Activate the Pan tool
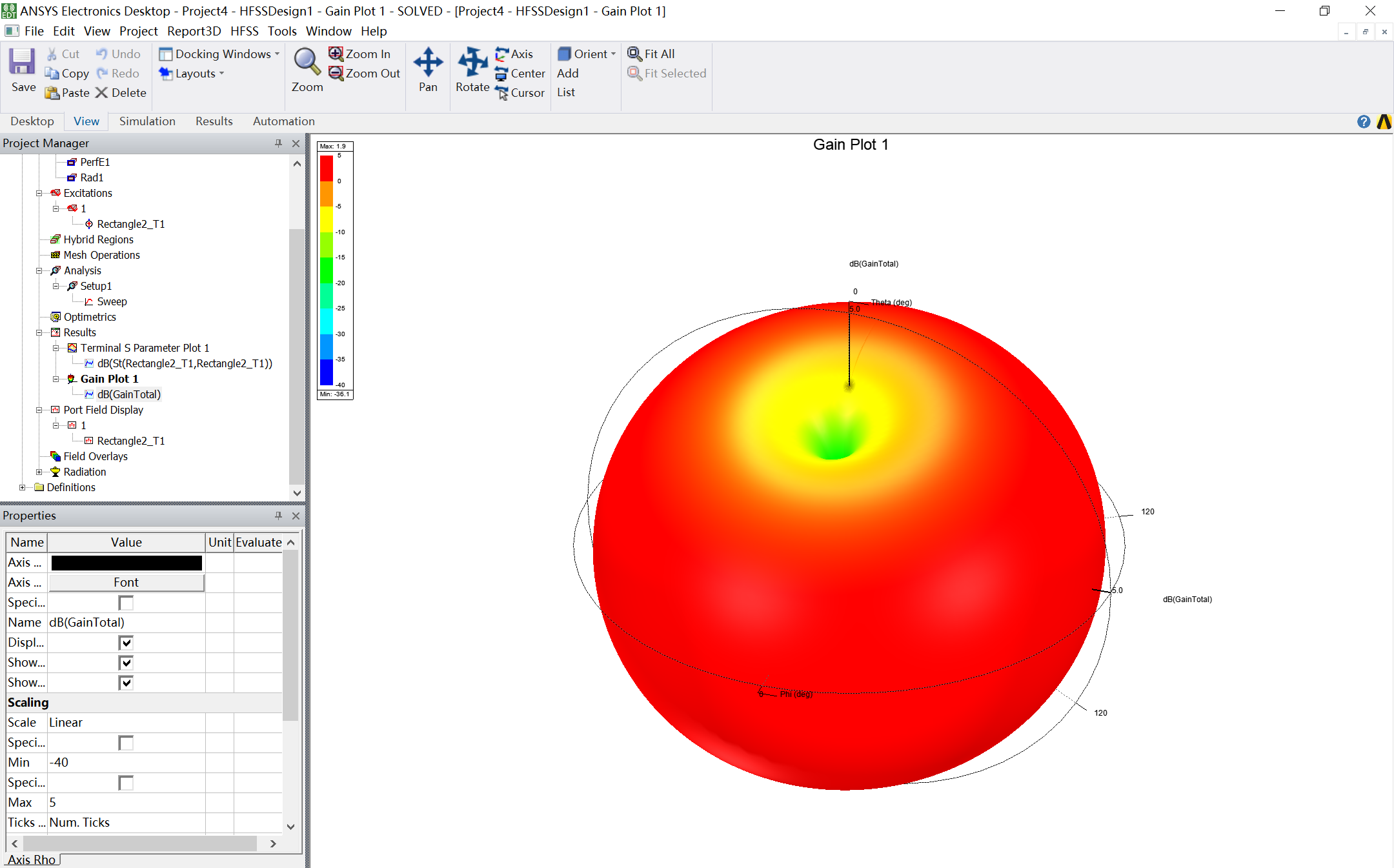 click(428, 63)
